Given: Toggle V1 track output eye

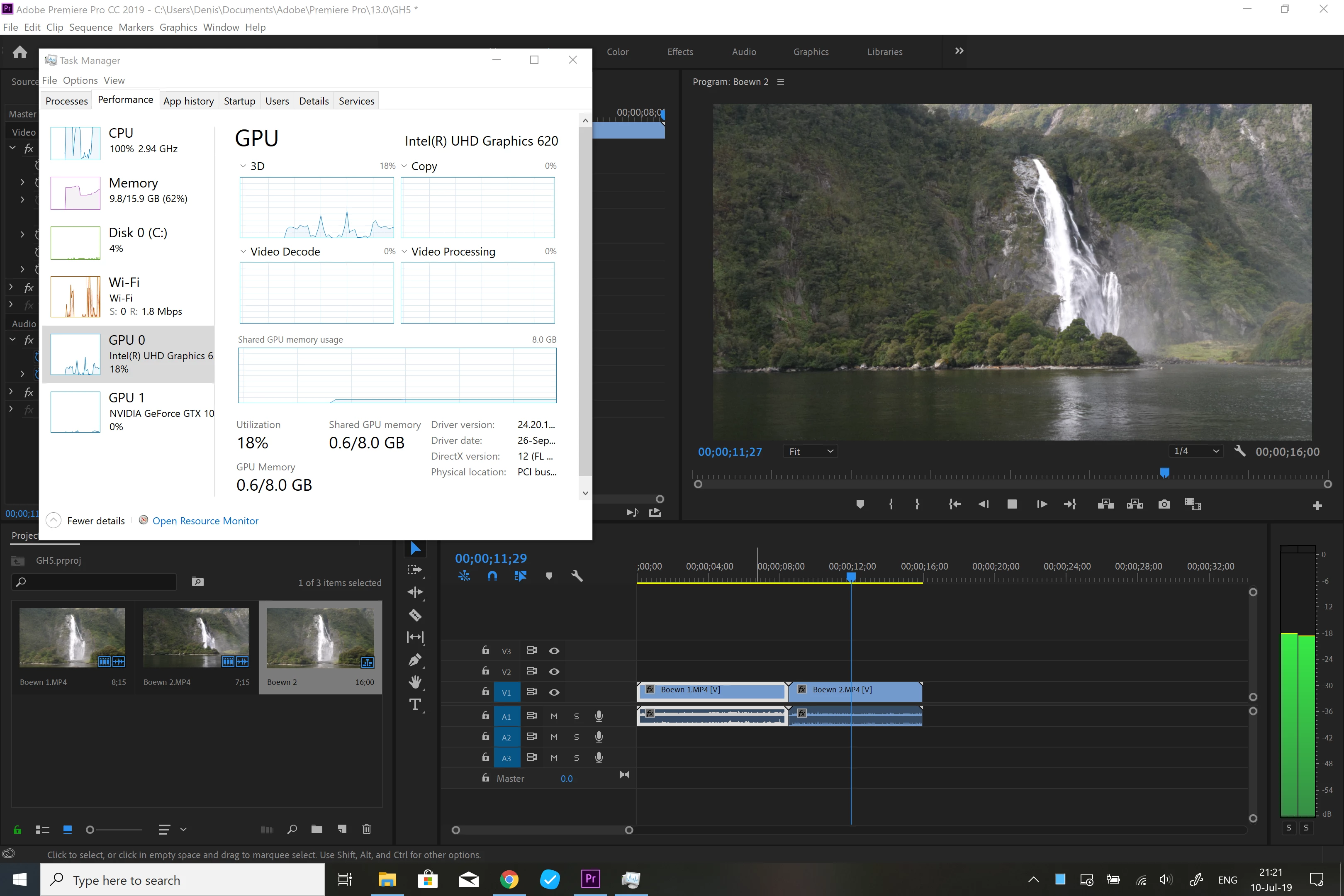Looking at the screenshot, I should tap(554, 692).
